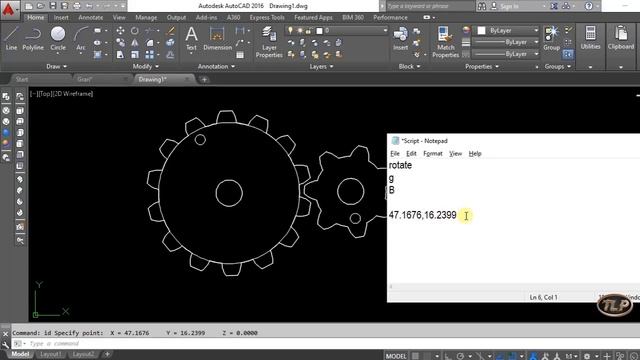Expand the Draw panel dropdown
This screenshot has width=640, height=360.
tap(56, 66)
